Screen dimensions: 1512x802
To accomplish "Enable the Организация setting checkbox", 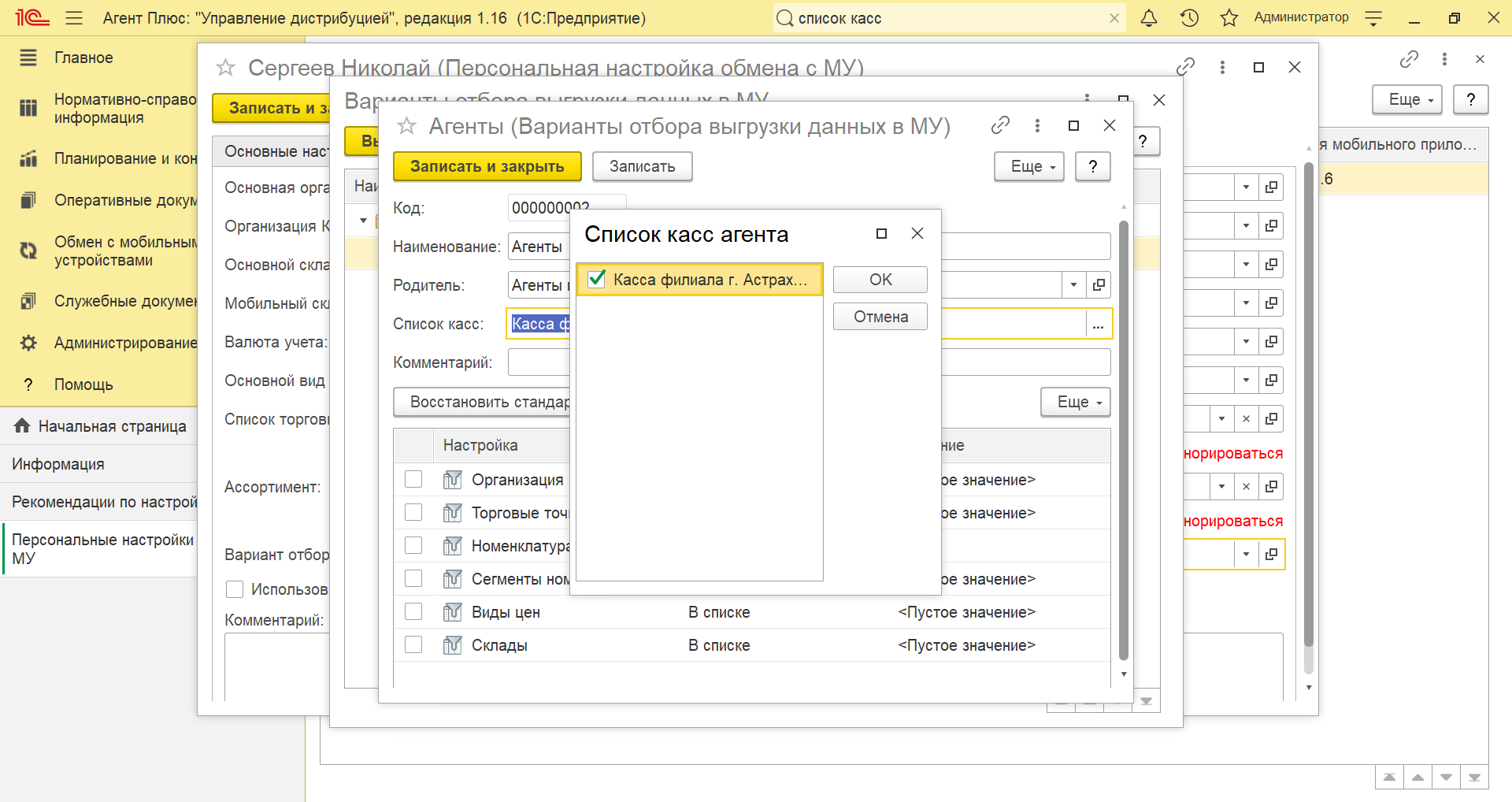I will tap(413, 480).
